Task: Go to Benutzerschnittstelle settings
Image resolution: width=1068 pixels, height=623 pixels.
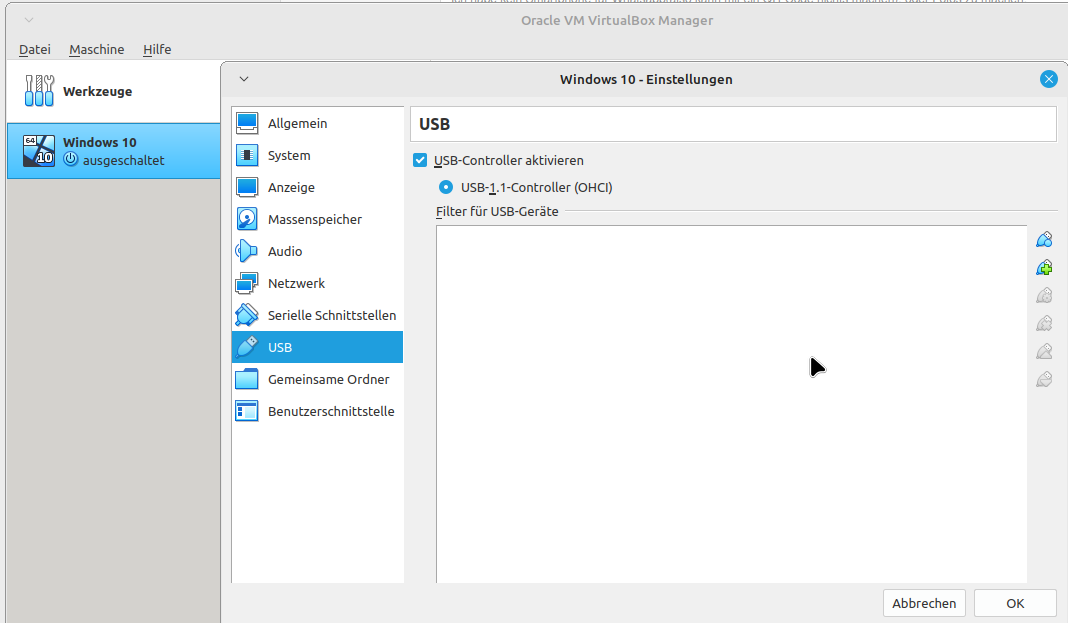Action: (317, 411)
